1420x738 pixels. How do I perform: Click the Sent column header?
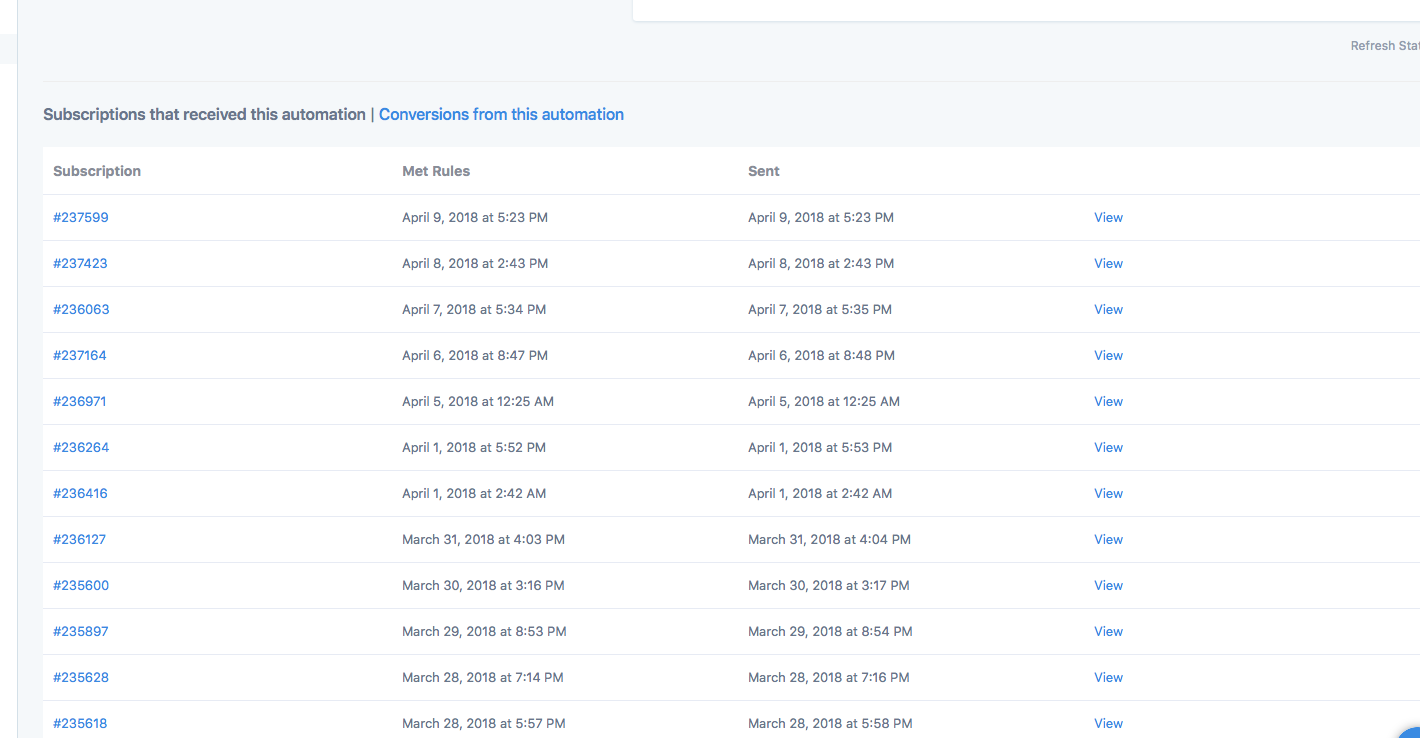point(764,171)
